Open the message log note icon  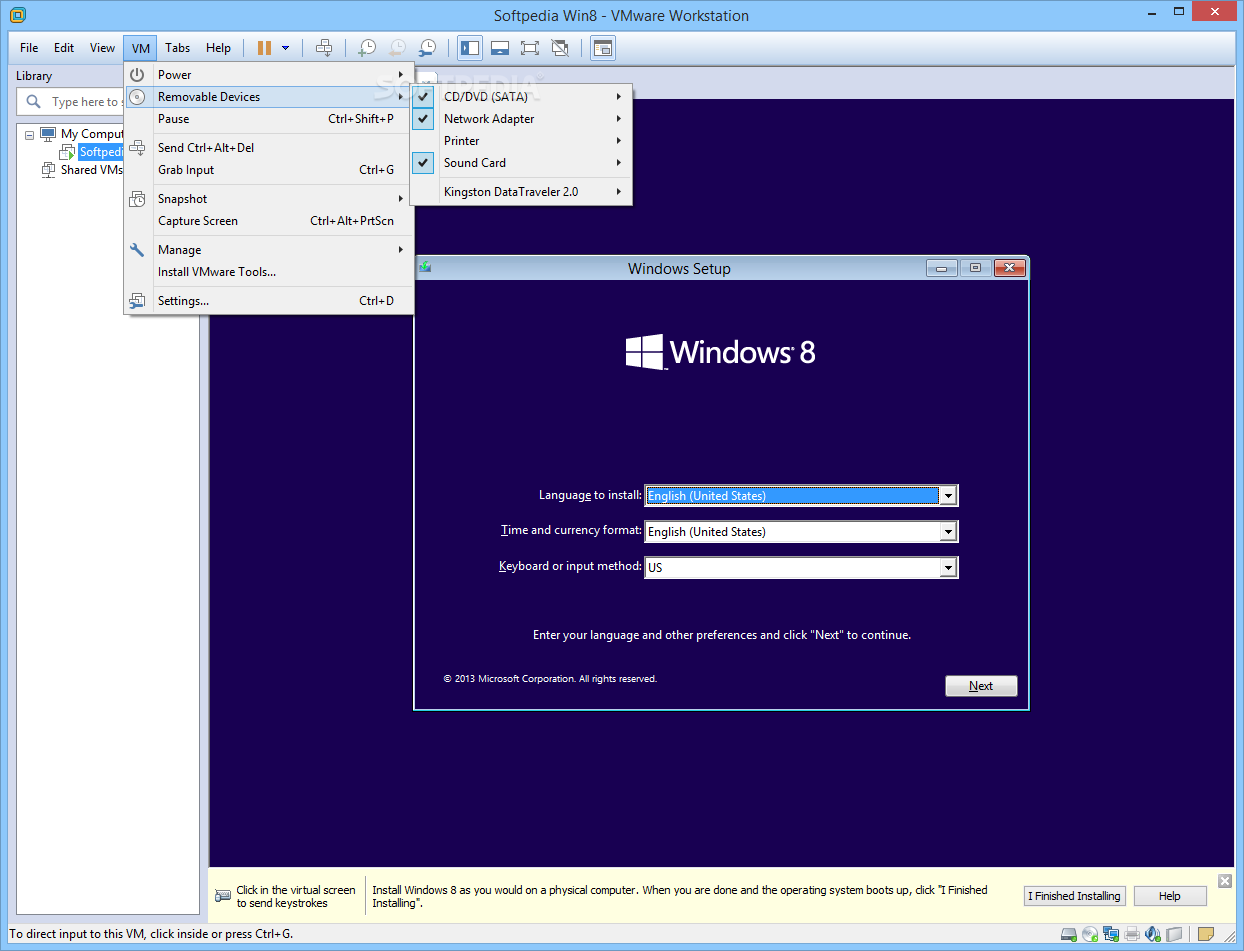[x=1206, y=935]
